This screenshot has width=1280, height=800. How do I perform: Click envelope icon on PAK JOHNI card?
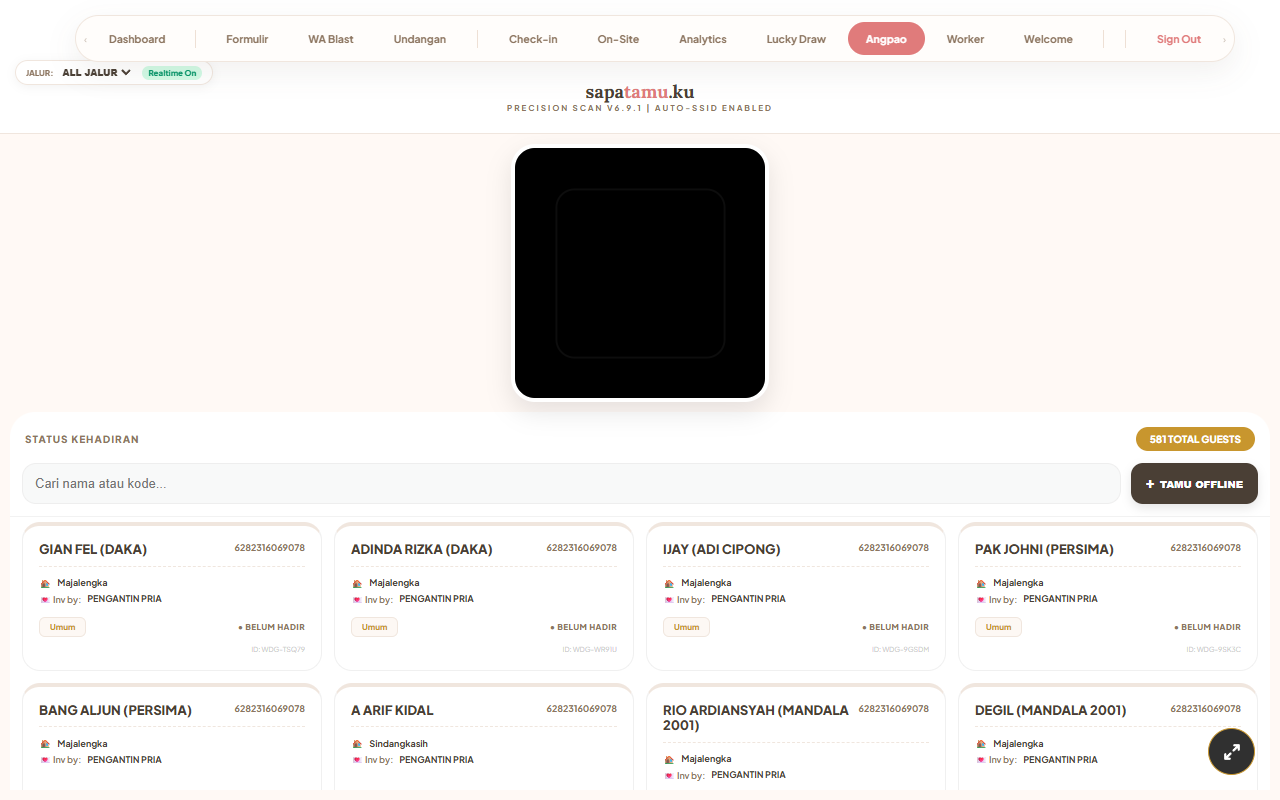981,600
